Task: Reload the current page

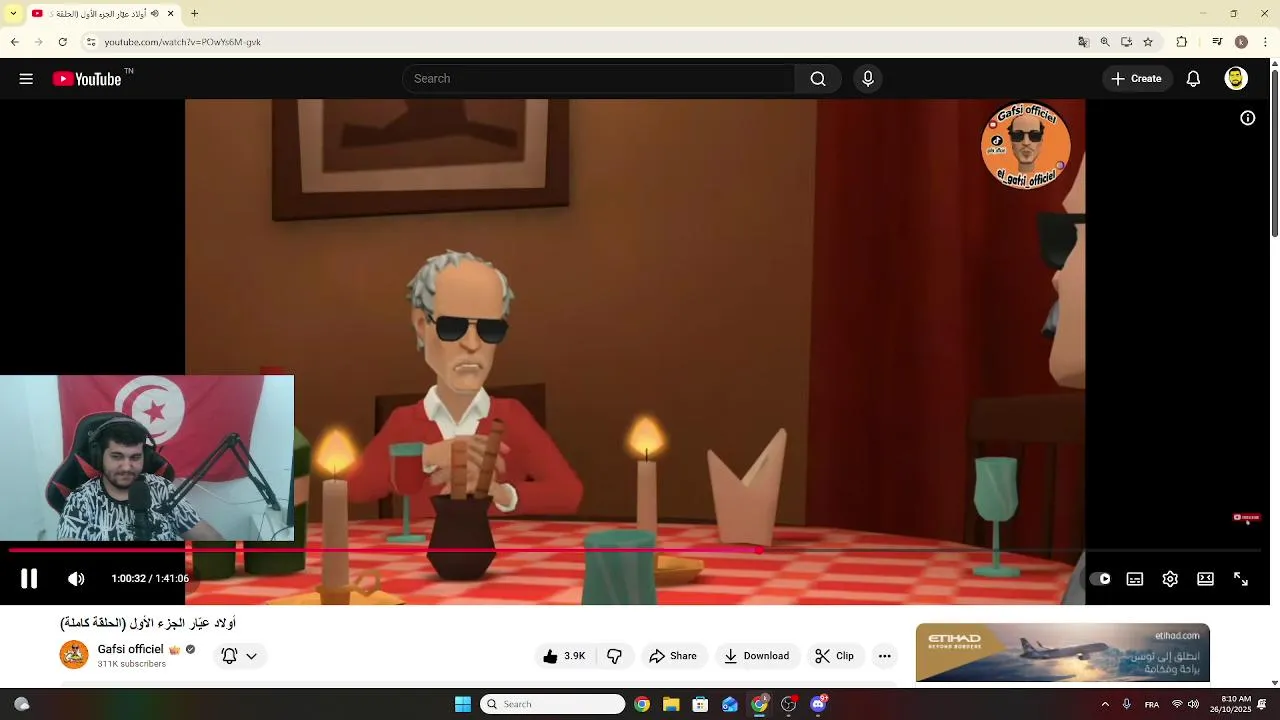Action: [x=62, y=42]
